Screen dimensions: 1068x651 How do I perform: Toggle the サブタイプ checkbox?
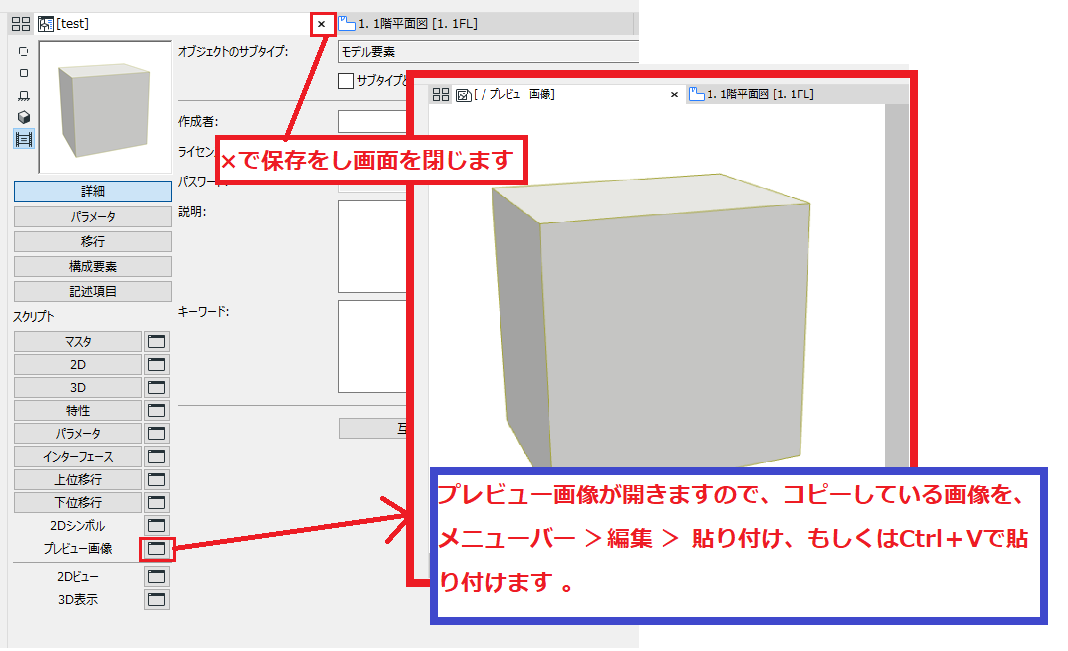(346, 81)
